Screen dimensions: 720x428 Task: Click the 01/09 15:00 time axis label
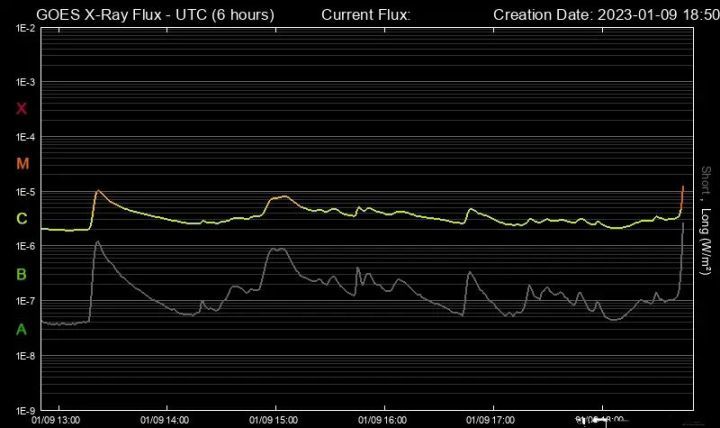(x=273, y=420)
